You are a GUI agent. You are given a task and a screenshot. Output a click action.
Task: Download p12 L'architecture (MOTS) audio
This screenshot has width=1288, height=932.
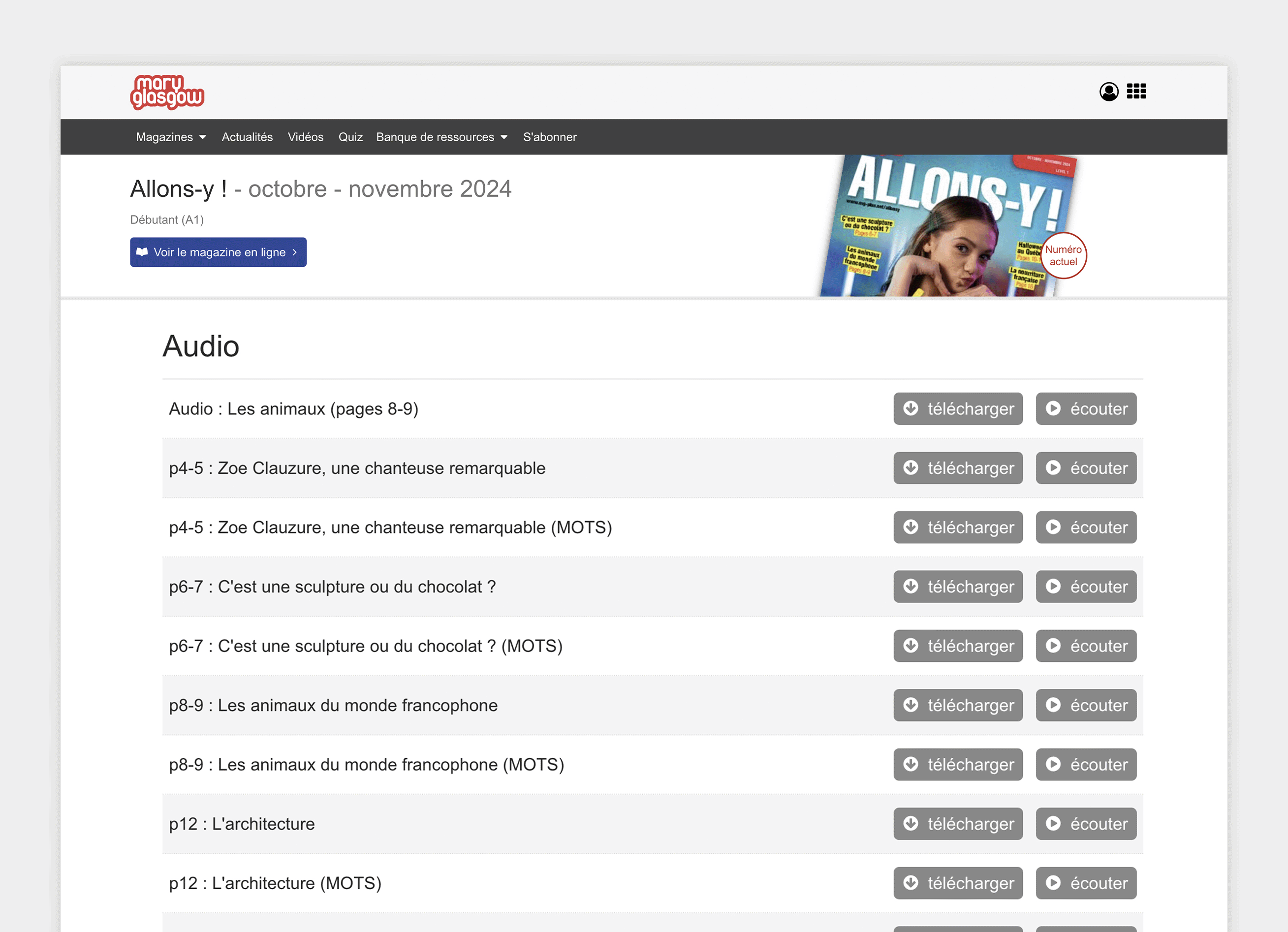tap(957, 883)
